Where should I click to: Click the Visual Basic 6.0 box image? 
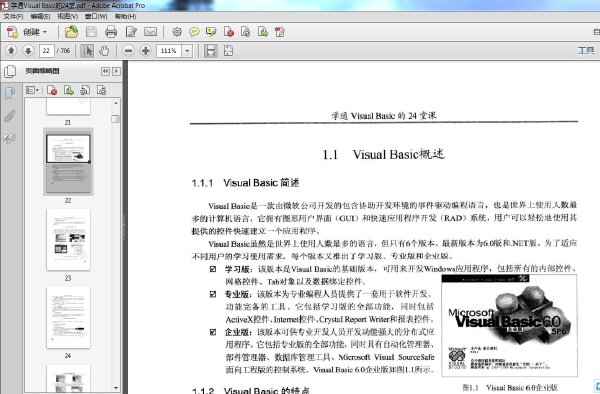point(509,326)
